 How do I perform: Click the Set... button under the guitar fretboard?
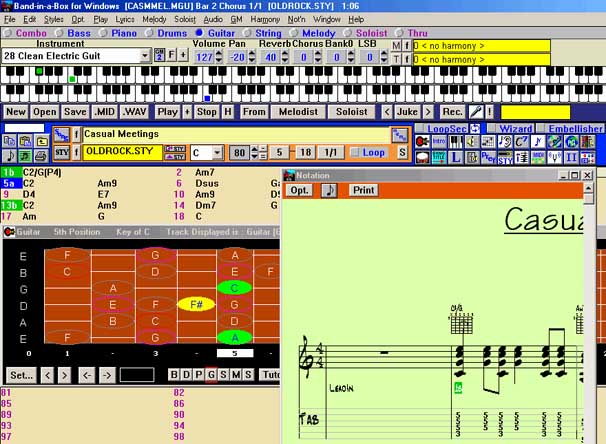(x=22, y=375)
